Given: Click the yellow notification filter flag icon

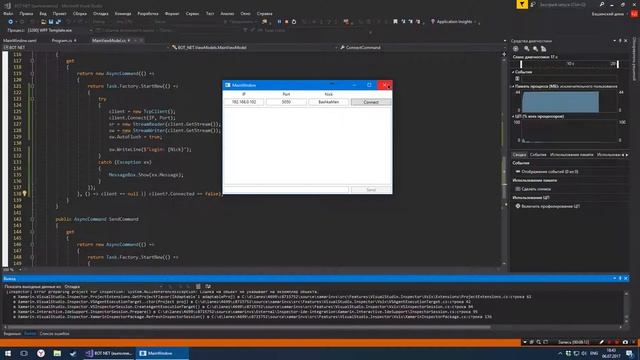Looking at the screenshot, I should click(522, 4).
